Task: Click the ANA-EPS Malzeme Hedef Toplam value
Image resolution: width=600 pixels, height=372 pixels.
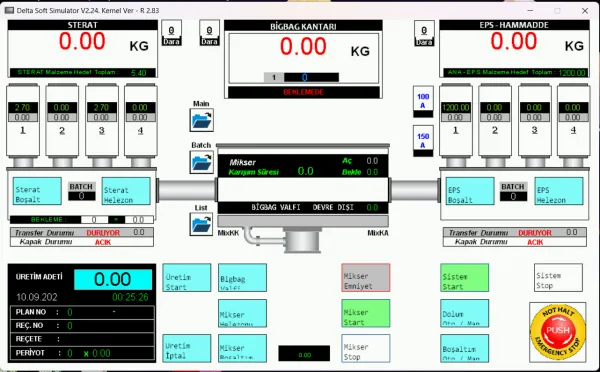Action: (572, 73)
